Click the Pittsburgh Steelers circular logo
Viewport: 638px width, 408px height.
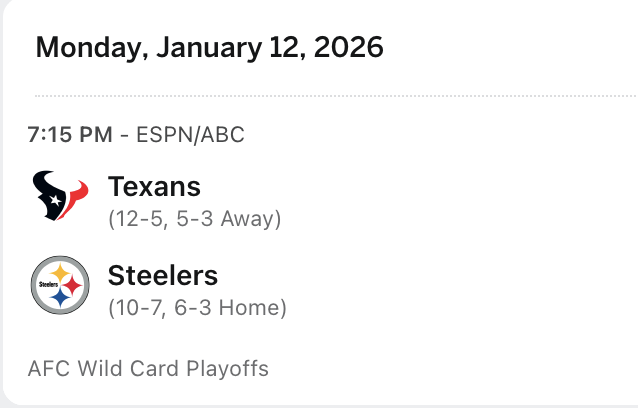60,285
